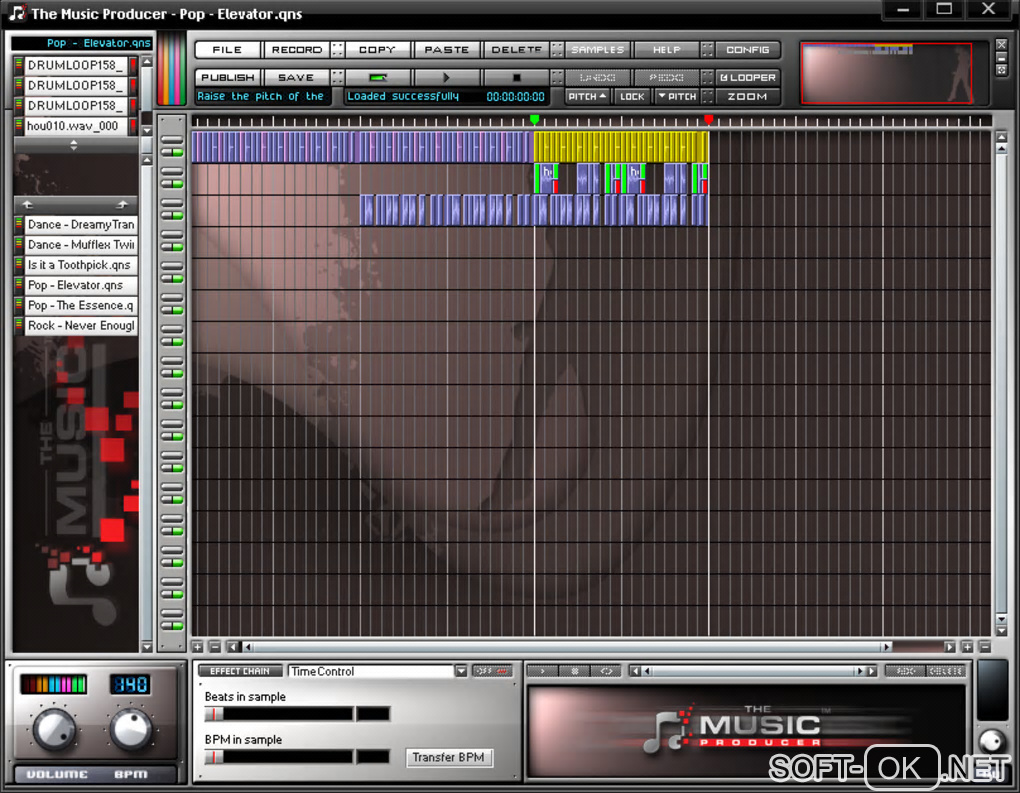Select the hou010.wav_000 sample
This screenshot has width=1020, height=793.
76,126
